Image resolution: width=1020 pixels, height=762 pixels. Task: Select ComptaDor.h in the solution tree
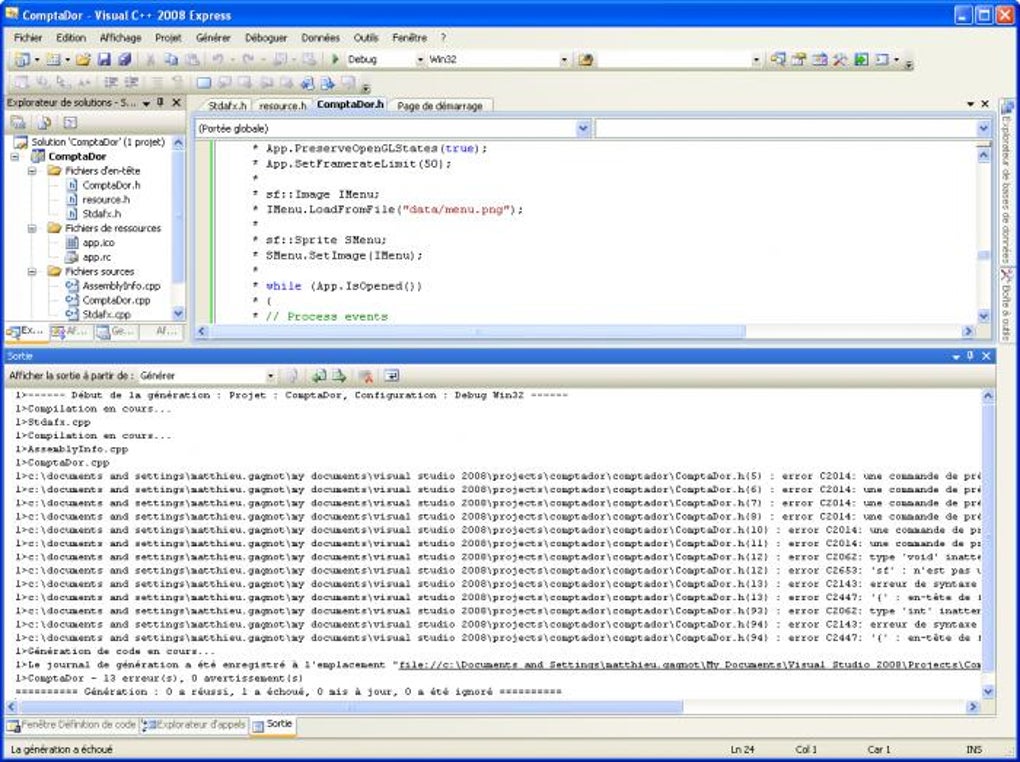point(111,185)
